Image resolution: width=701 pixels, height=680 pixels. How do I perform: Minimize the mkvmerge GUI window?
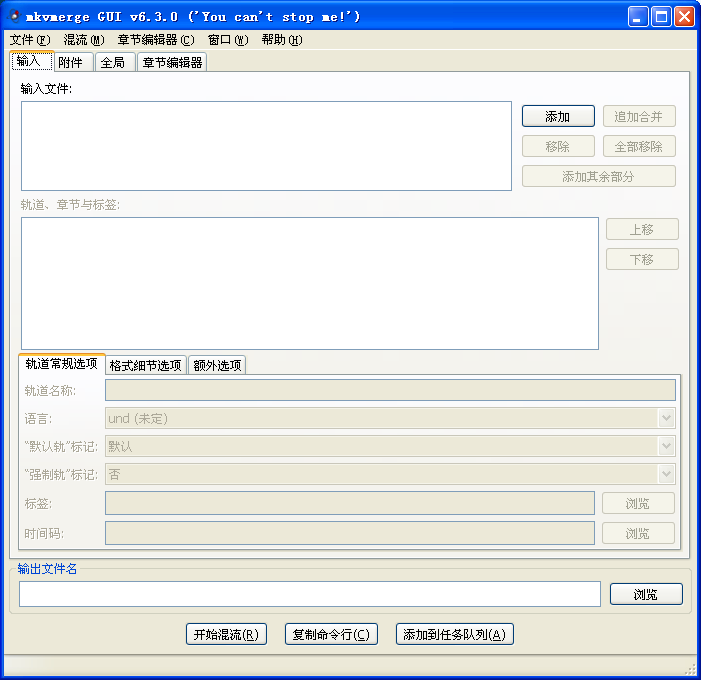coord(638,17)
